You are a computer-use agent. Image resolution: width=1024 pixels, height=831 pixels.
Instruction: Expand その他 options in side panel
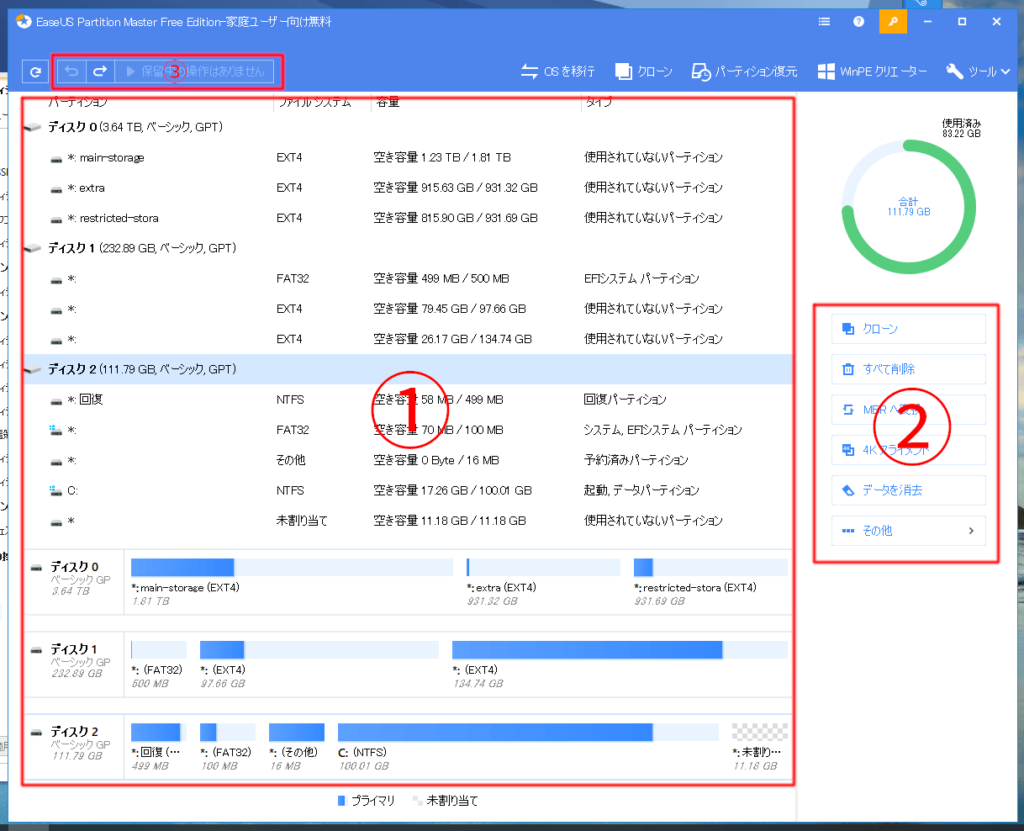(908, 530)
